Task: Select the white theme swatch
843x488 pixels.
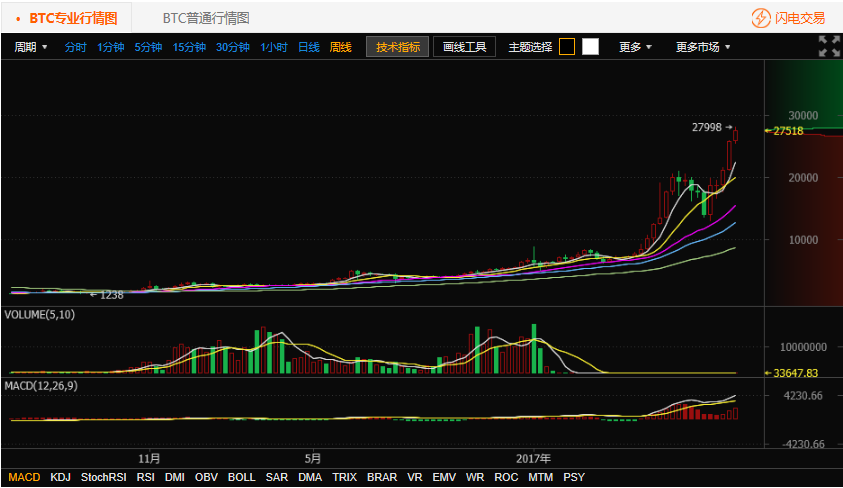Action: tap(590, 47)
